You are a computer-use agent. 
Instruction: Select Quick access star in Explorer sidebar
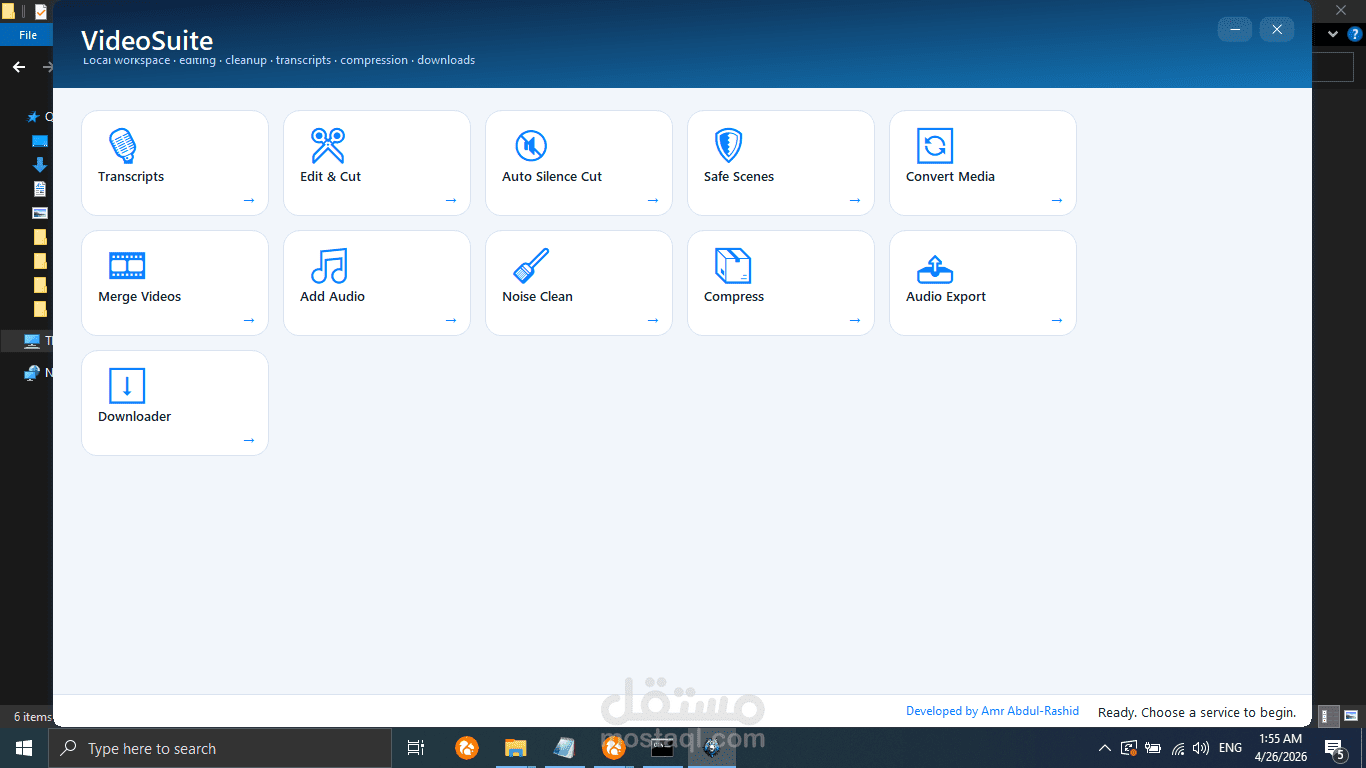pyautogui.click(x=33, y=117)
